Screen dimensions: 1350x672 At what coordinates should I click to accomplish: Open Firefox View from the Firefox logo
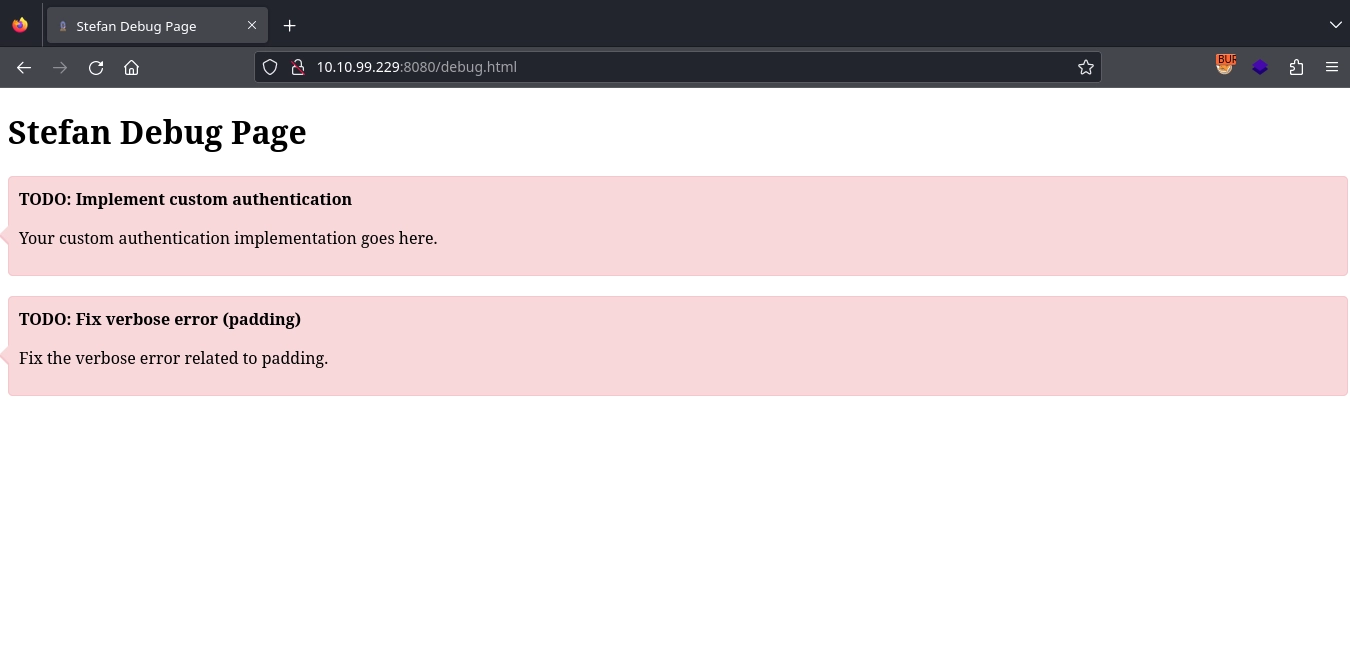coord(20,25)
